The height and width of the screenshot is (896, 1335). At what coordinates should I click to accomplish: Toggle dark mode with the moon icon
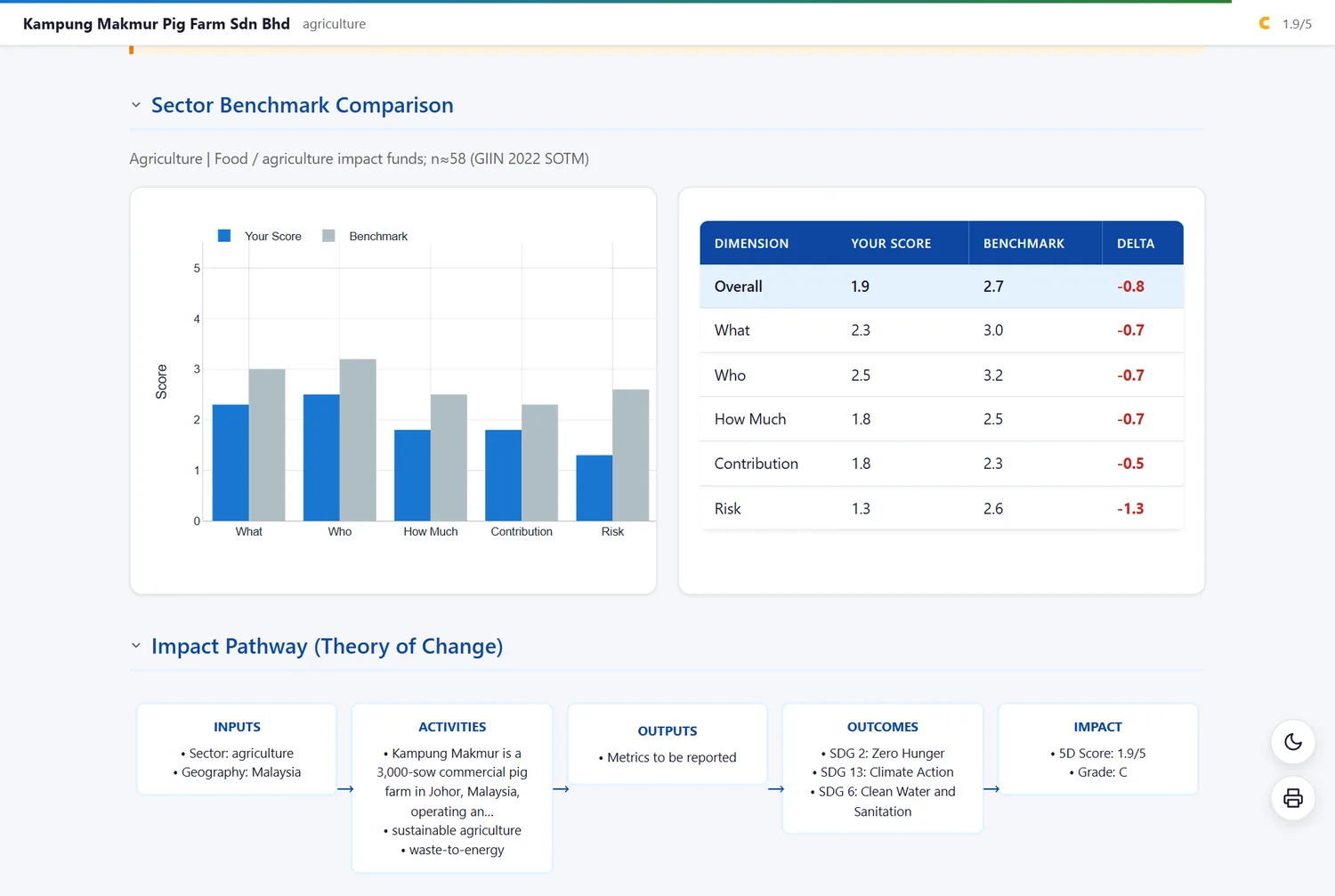coord(1293,742)
